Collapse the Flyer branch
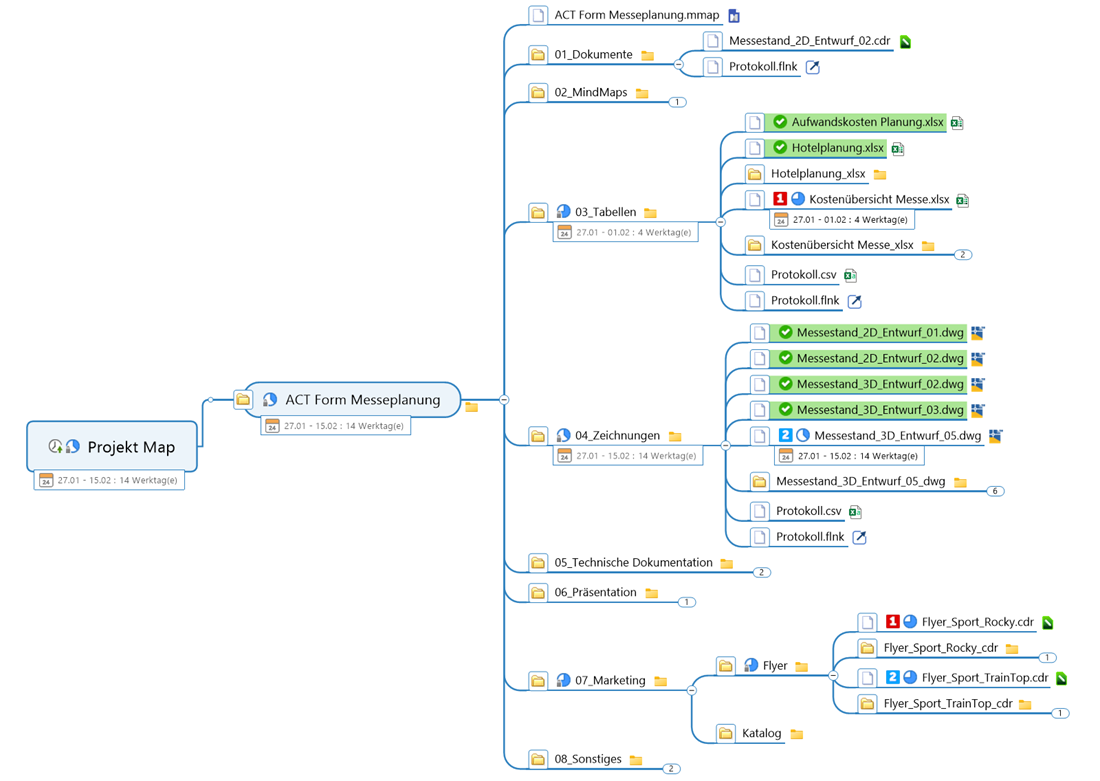 [833, 676]
